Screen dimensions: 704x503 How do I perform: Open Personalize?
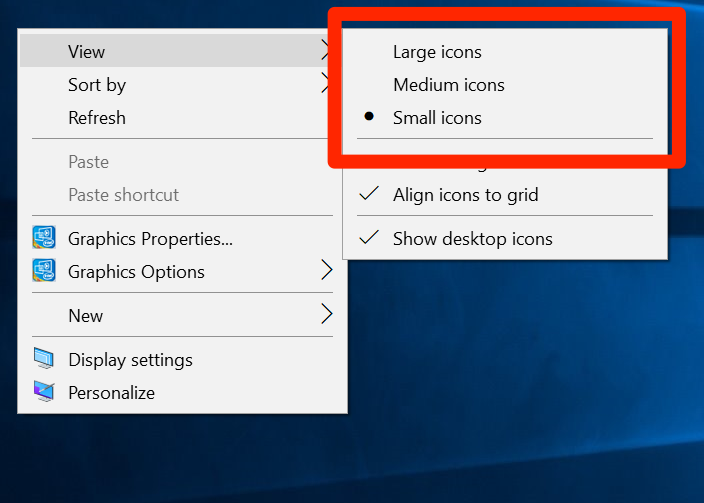[182, 393]
